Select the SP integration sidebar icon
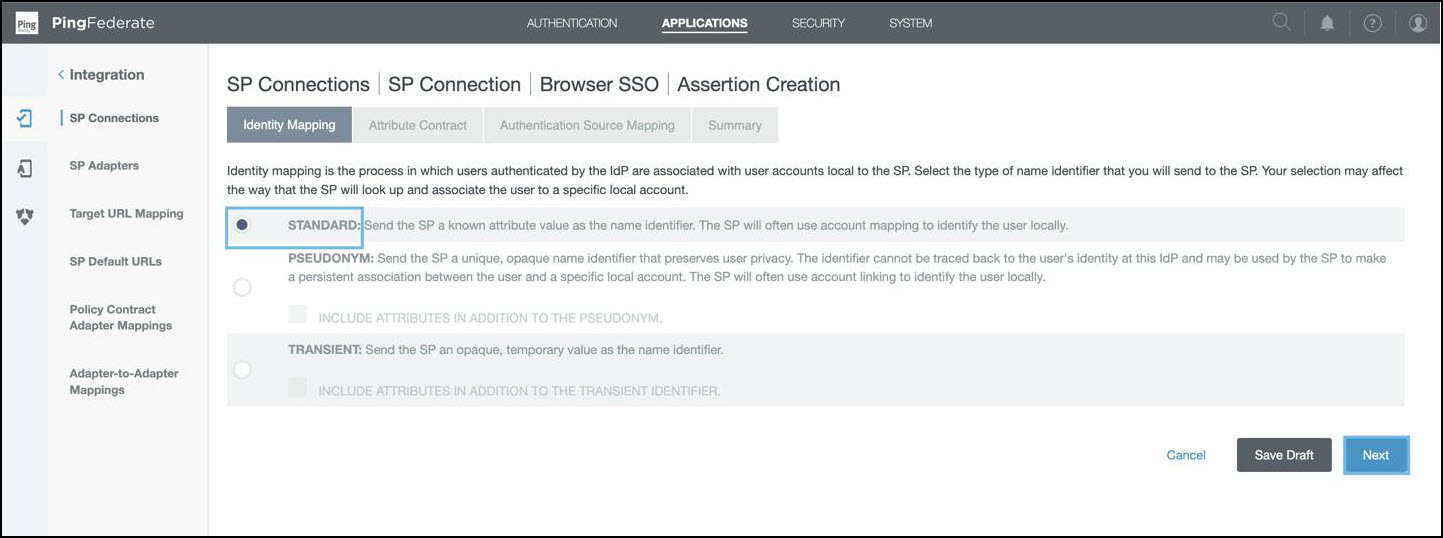This screenshot has width=1443, height=538. [25, 118]
